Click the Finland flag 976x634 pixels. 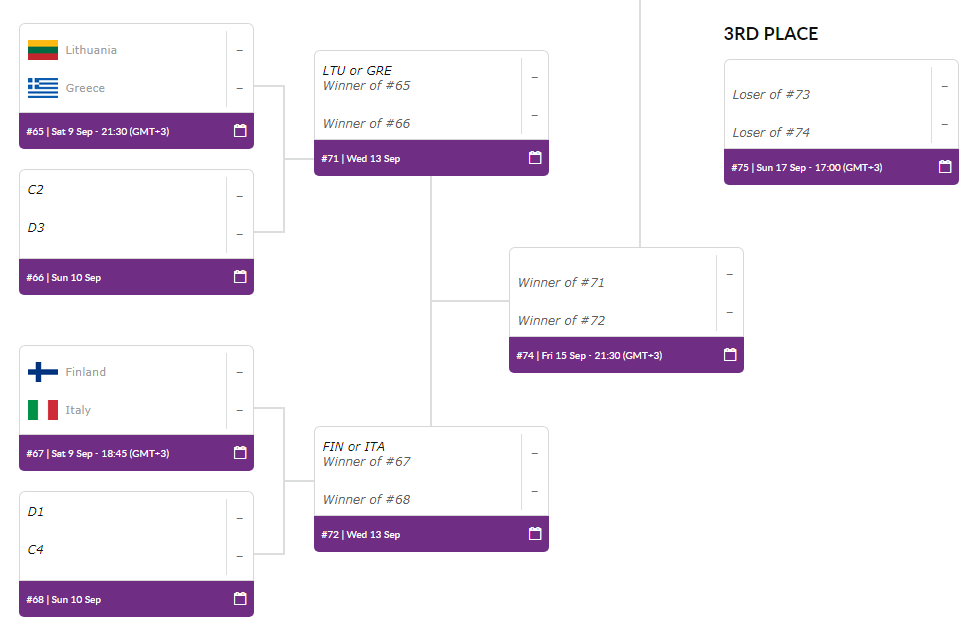pyautogui.click(x=43, y=372)
